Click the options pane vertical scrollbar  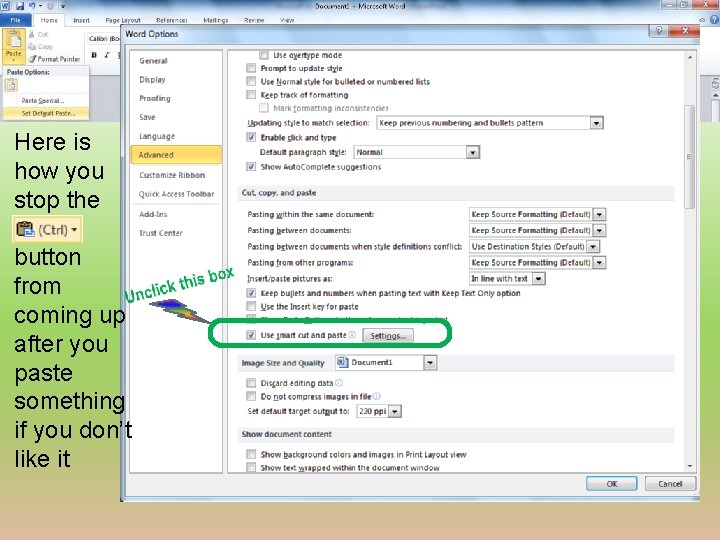pos(690,262)
